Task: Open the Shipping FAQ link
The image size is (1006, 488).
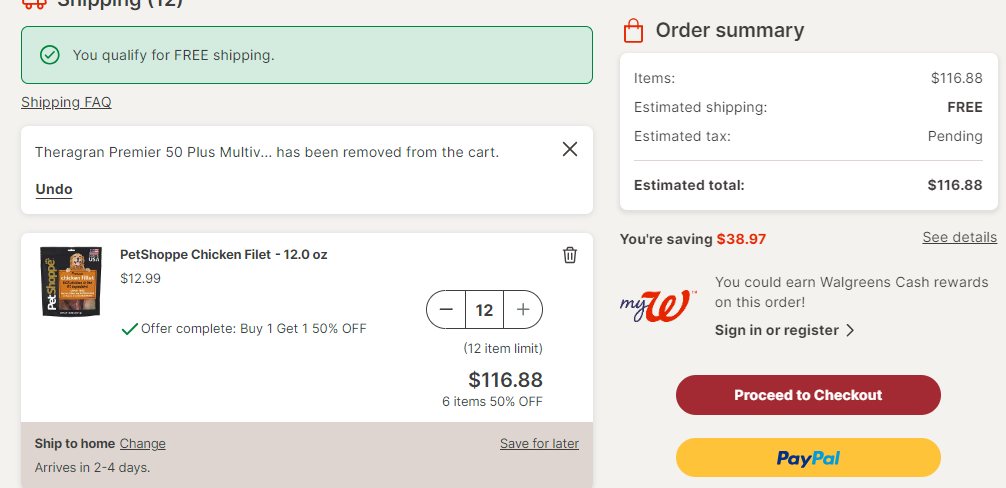Action: coord(66,102)
